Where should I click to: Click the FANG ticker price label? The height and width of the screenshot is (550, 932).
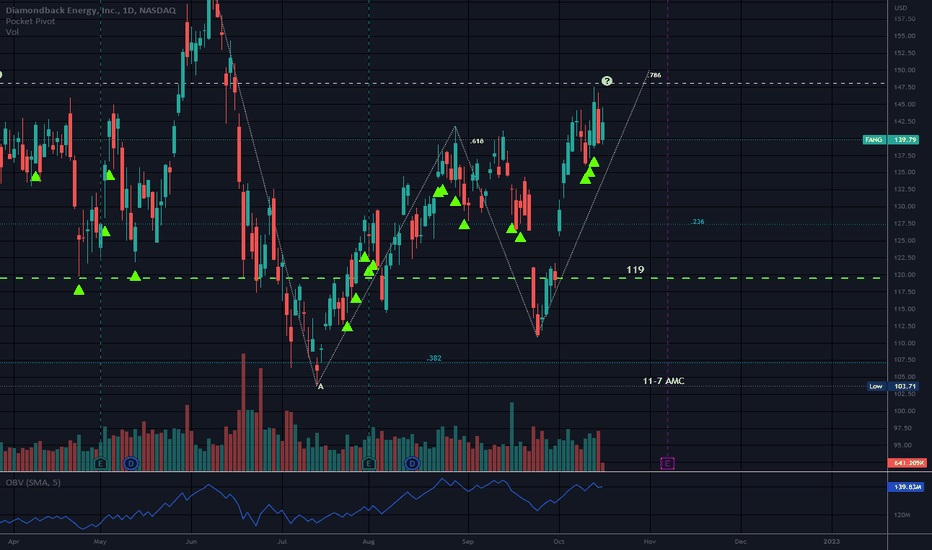pyautogui.click(x=874, y=140)
